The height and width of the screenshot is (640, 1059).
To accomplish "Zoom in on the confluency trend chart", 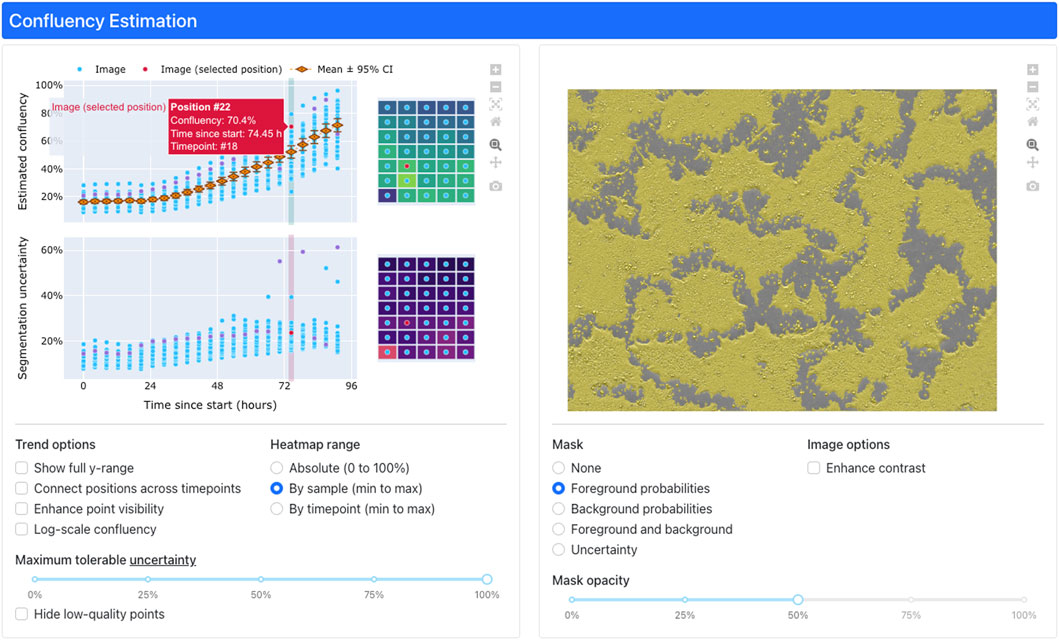I will point(496,69).
